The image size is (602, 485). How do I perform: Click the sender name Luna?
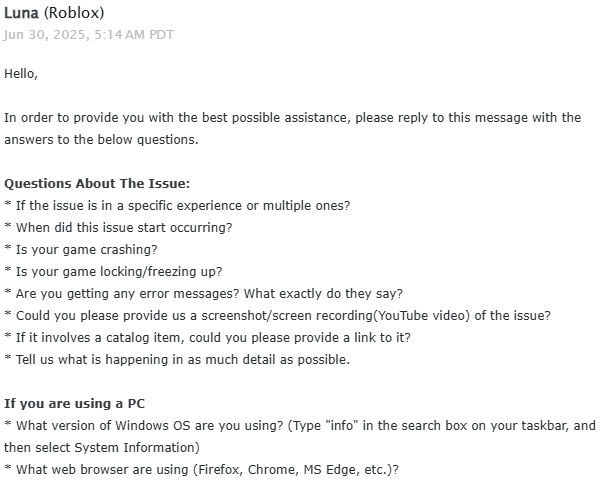[22, 13]
